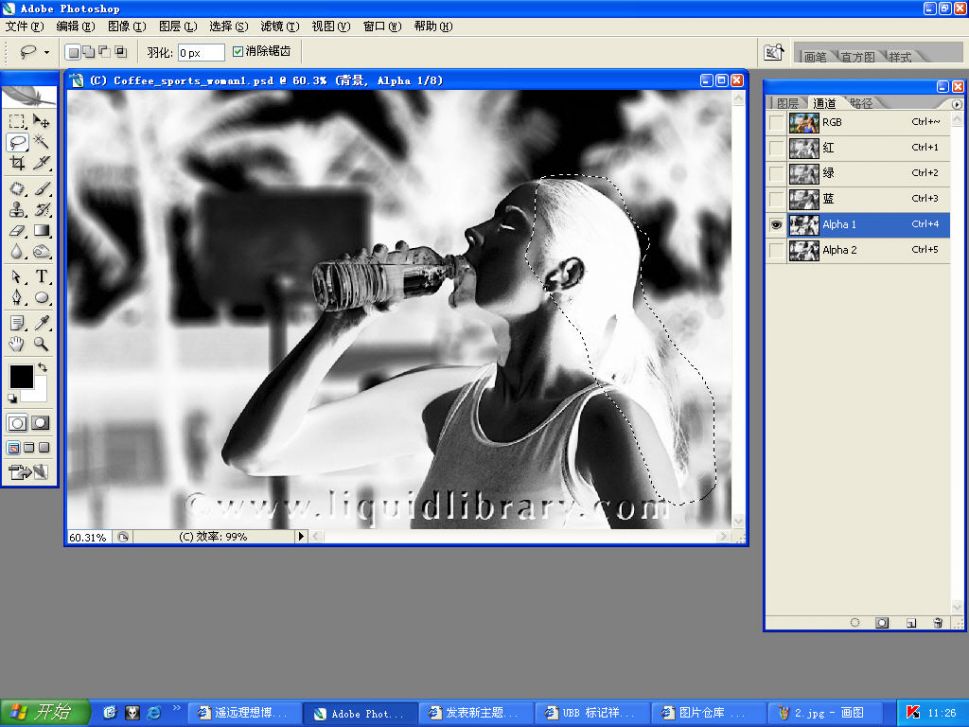The width and height of the screenshot is (969, 727).
Task: Choose New Selection mode button
Action: point(73,53)
